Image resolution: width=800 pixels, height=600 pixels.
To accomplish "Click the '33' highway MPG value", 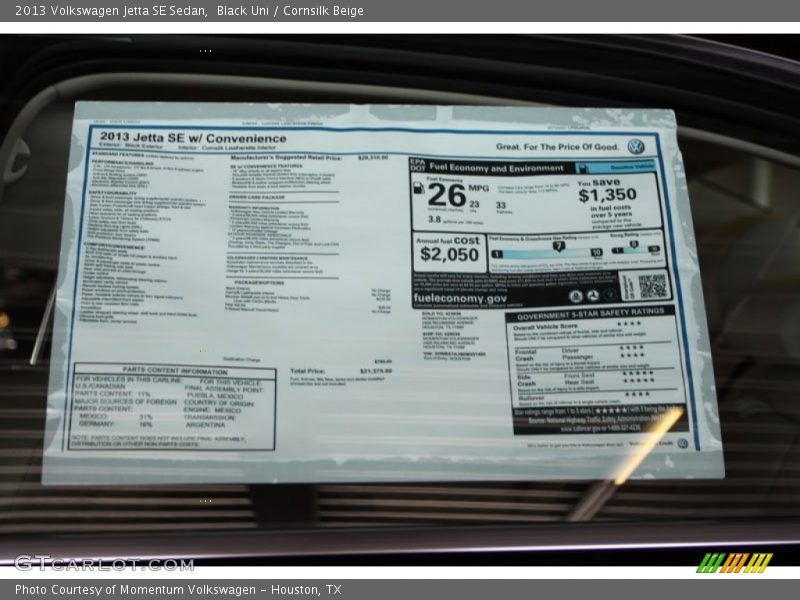I will click(x=501, y=205).
